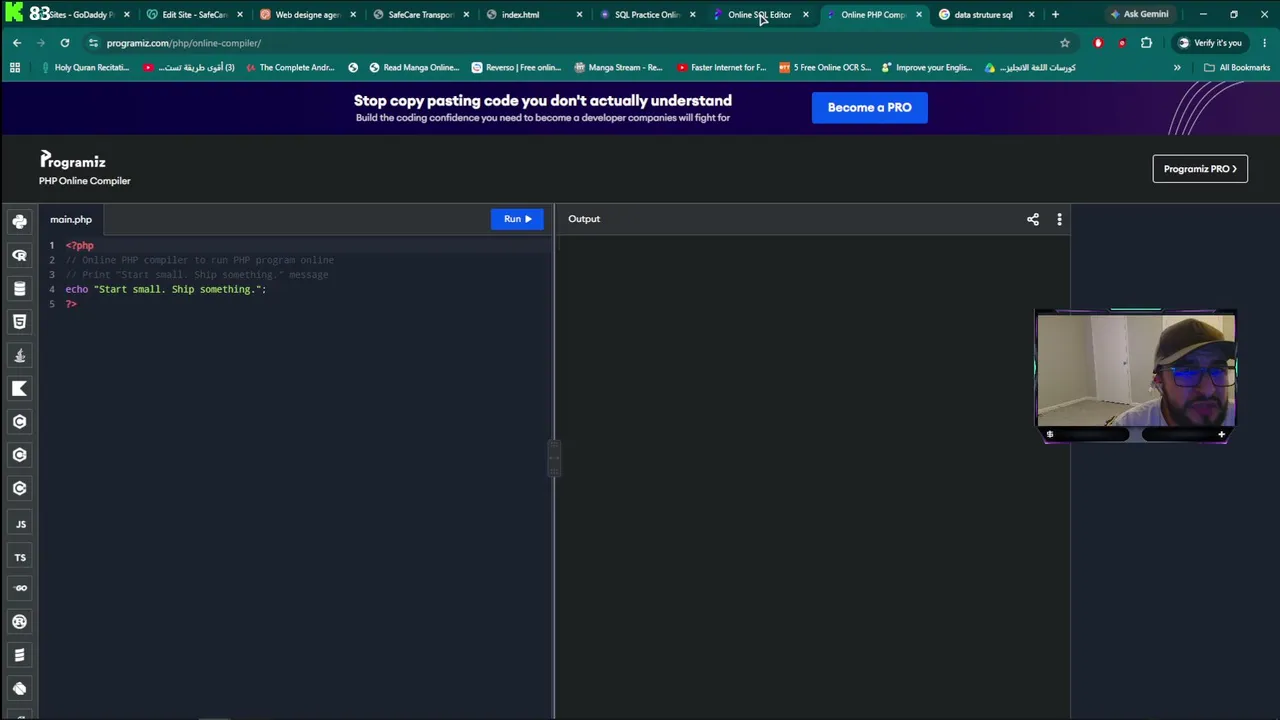The width and height of the screenshot is (1280, 720).
Task: Open the Chrome apps grid in bookmarks bar
Action: click(15, 68)
